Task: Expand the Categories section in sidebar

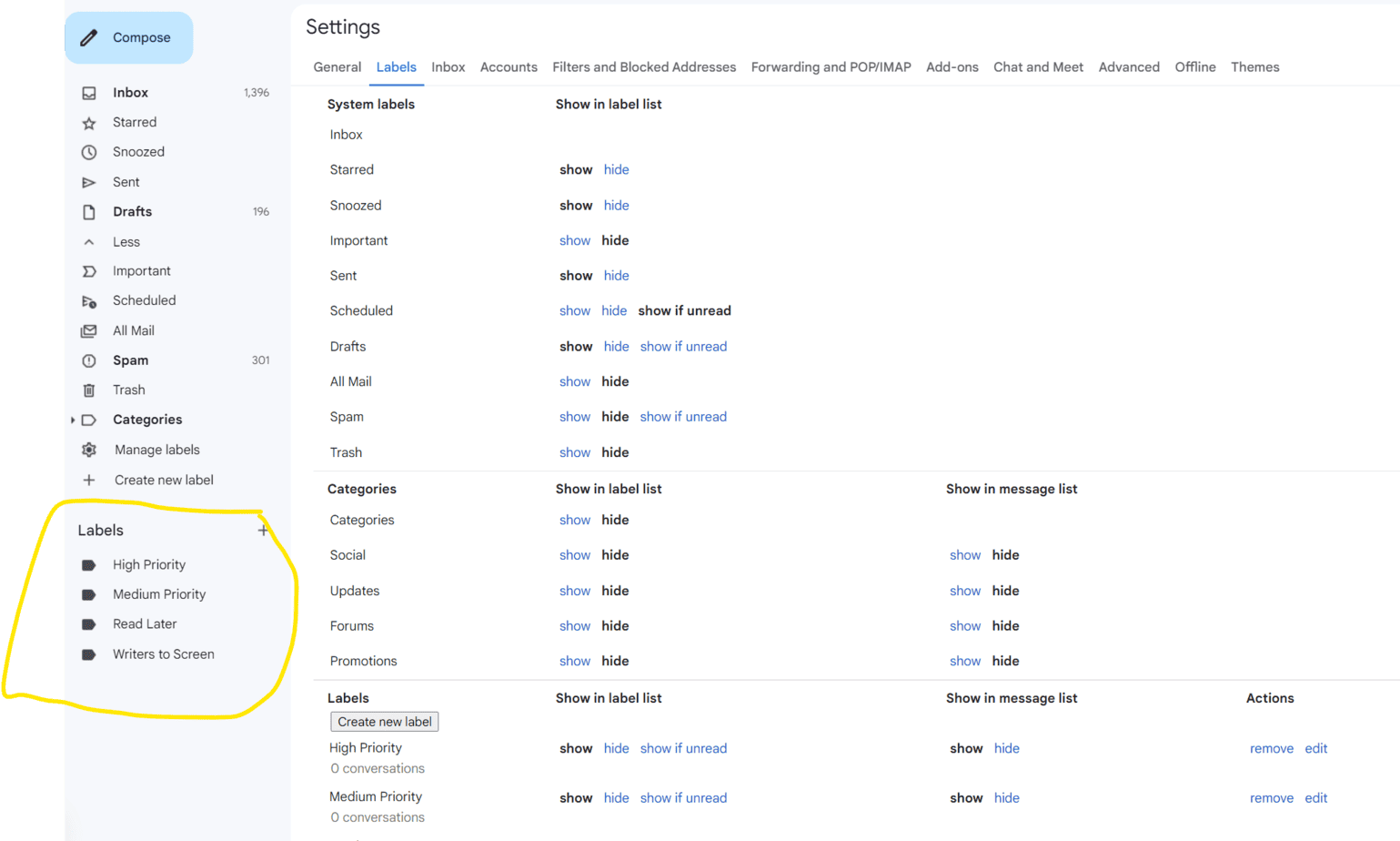Action: coord(74,420)
